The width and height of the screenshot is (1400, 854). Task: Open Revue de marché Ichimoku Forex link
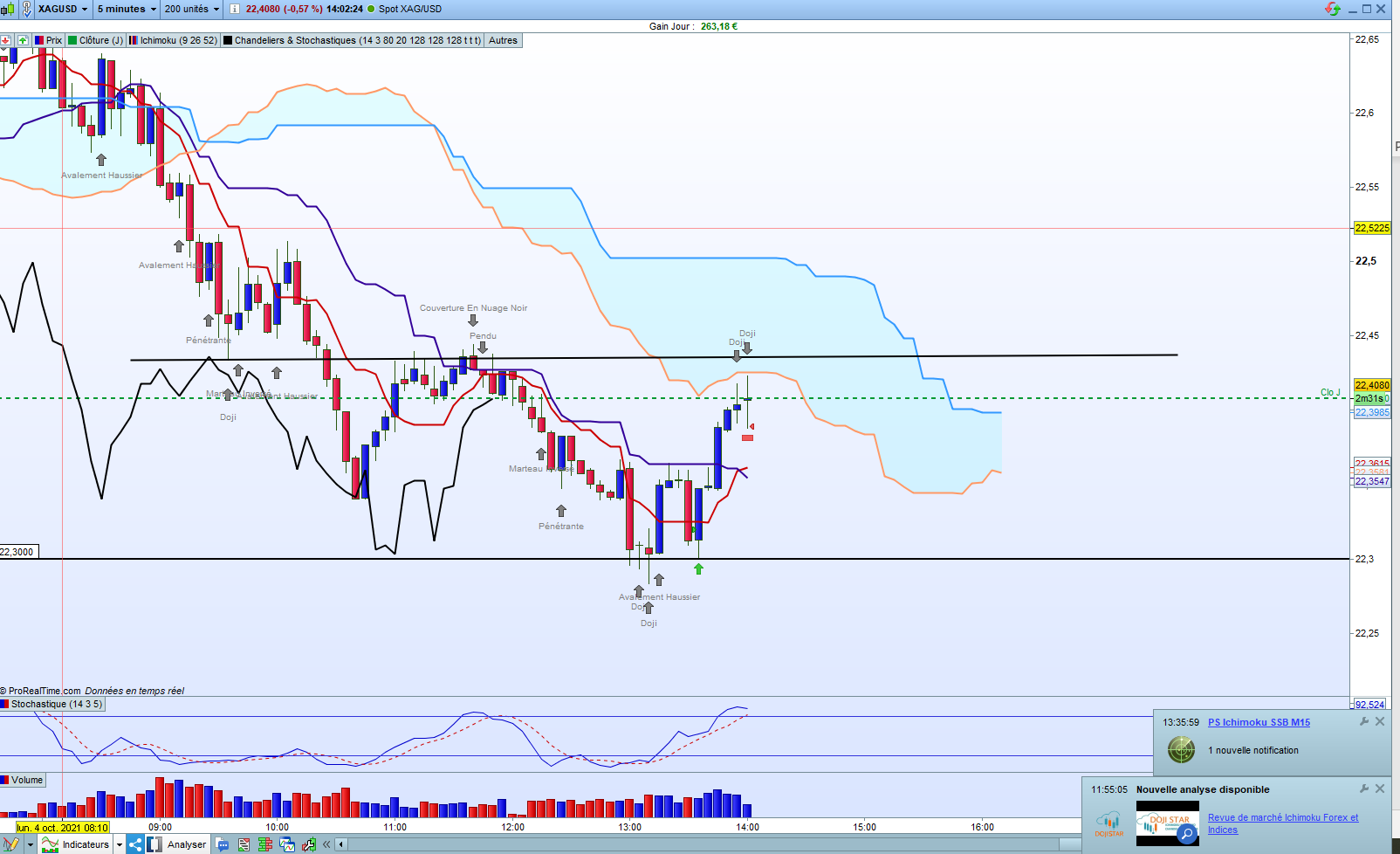pos(1283,823)
